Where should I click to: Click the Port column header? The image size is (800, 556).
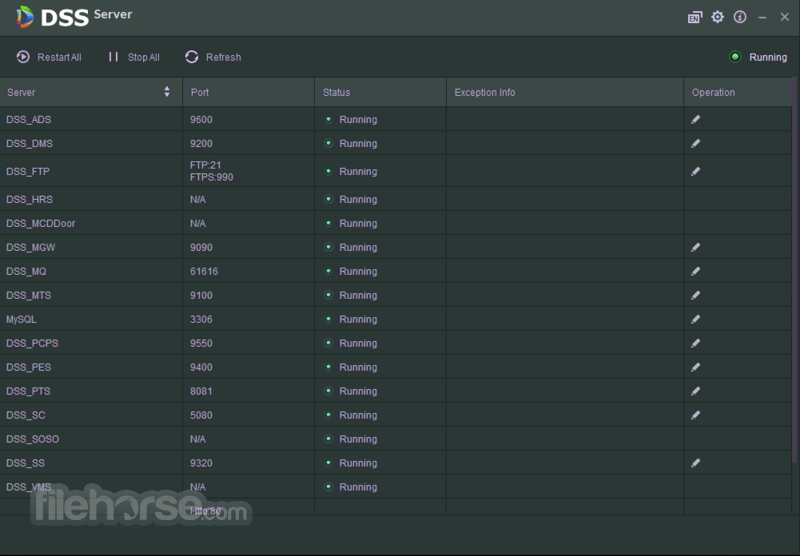click(x=248, y=92)
